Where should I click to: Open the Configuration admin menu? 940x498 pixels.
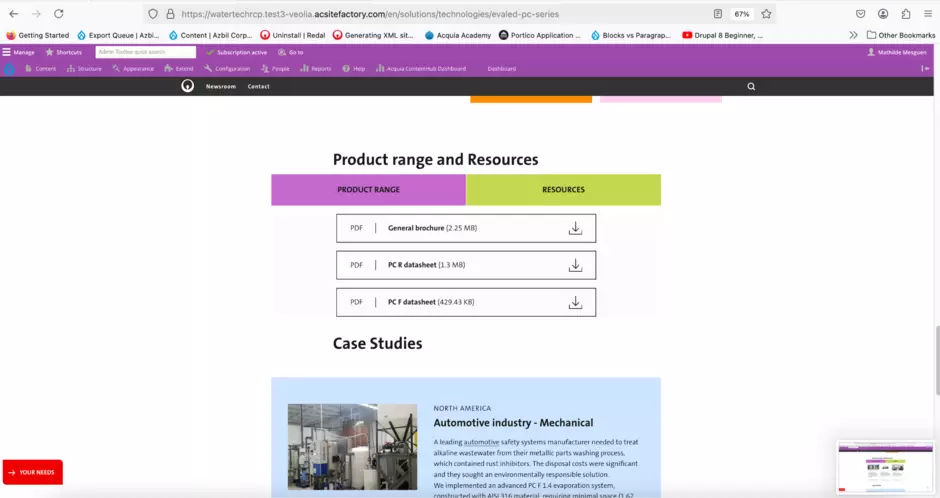(x=227, y=69)
